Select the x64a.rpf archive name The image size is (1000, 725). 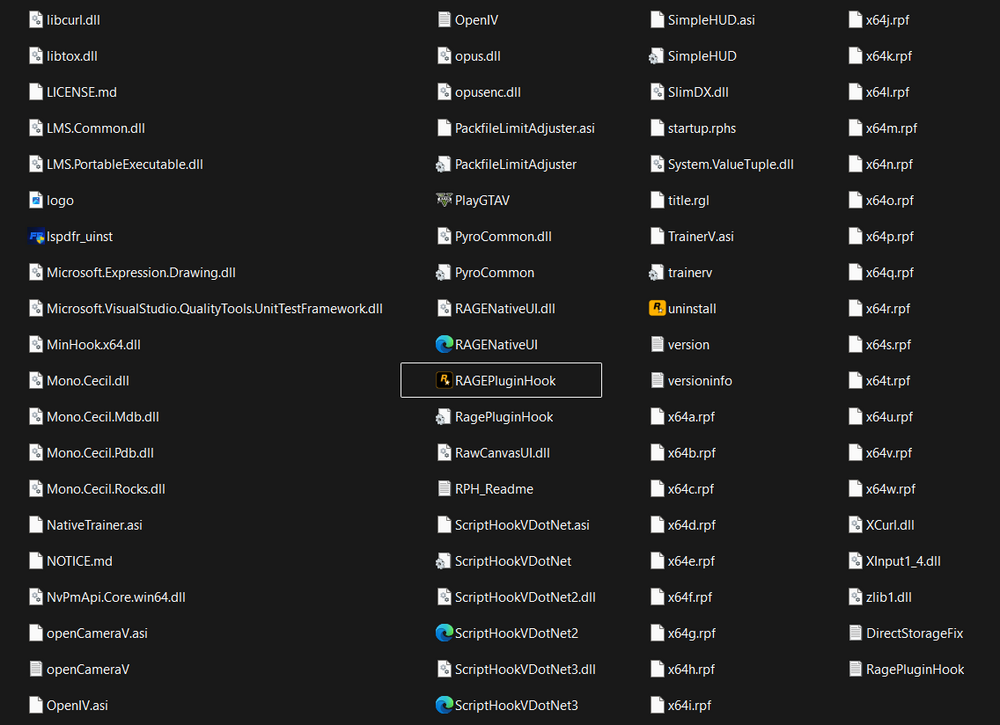pyautogui.click(x=691, y=417)
